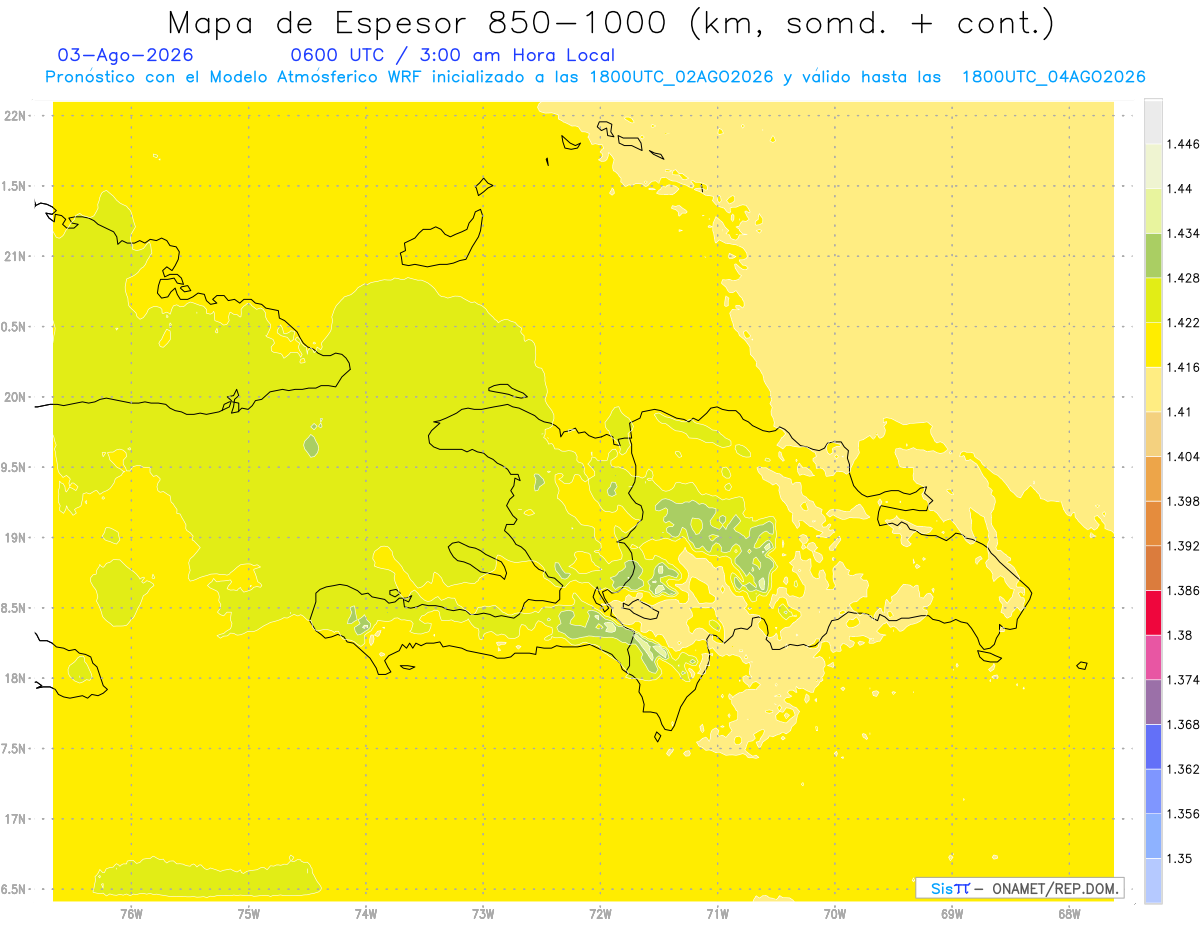Screen dimensions: 1200x927
Task: Click the legend value 1.386
Action: click(1184, 590)
